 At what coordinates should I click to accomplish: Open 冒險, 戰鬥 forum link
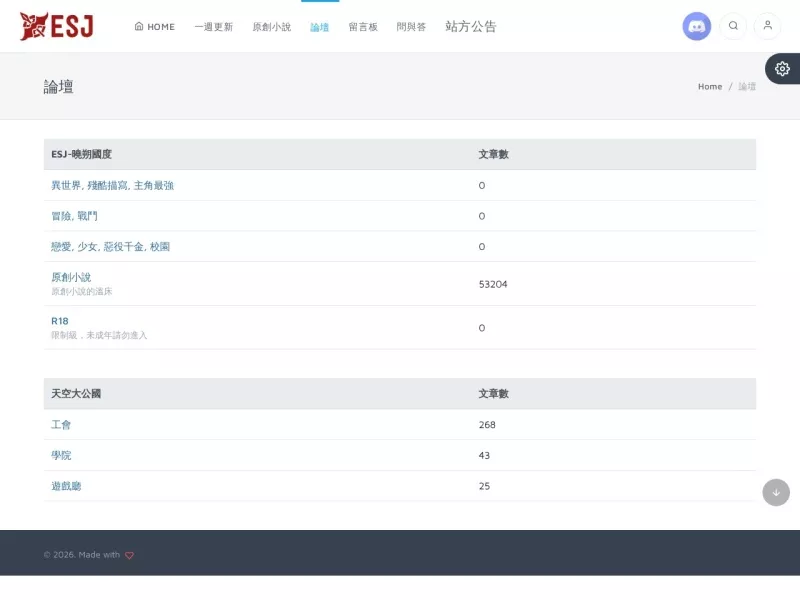(74, 216)
